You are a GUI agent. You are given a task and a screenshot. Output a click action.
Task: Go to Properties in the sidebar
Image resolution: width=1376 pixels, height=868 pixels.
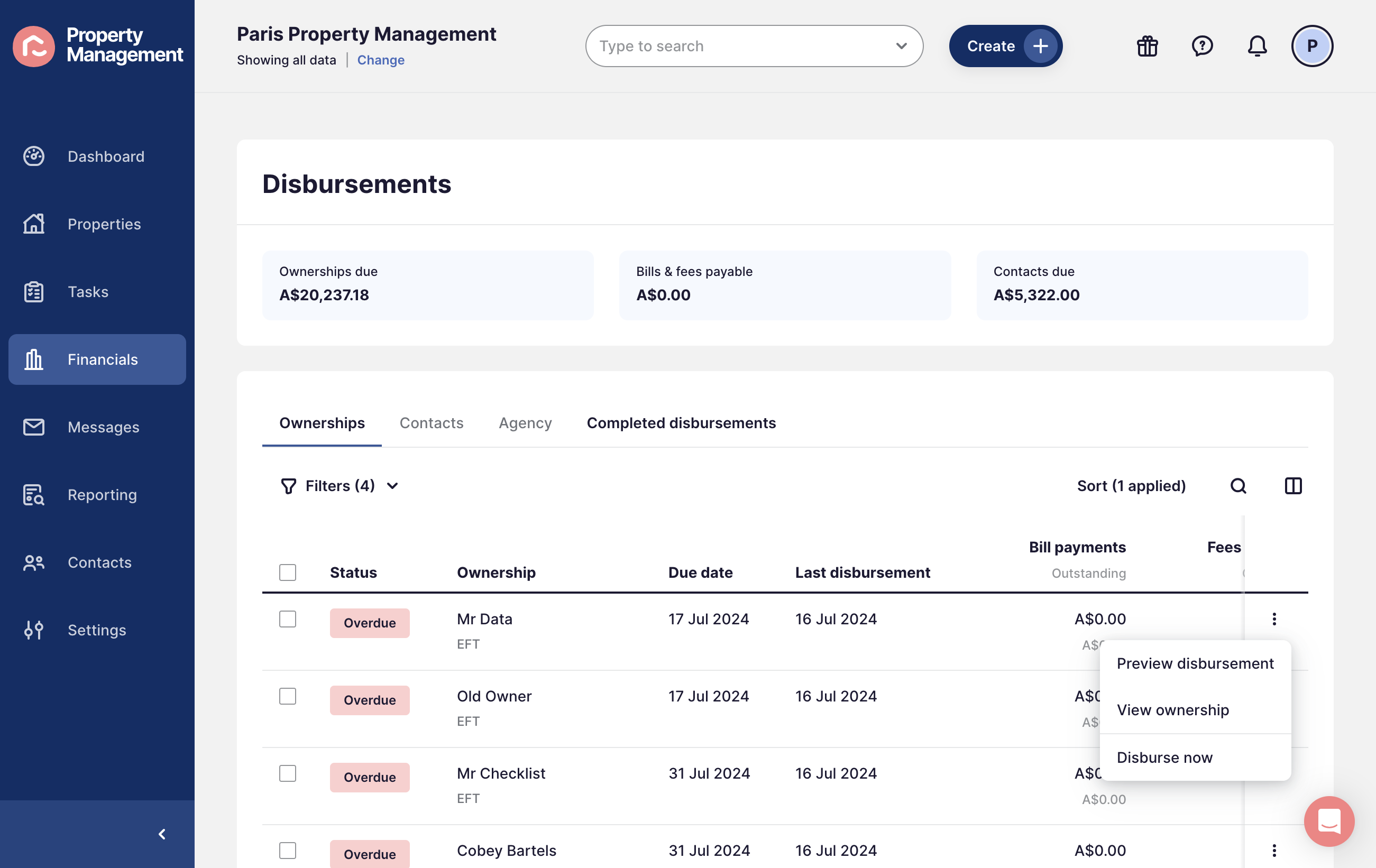click(x=97, y=224)
